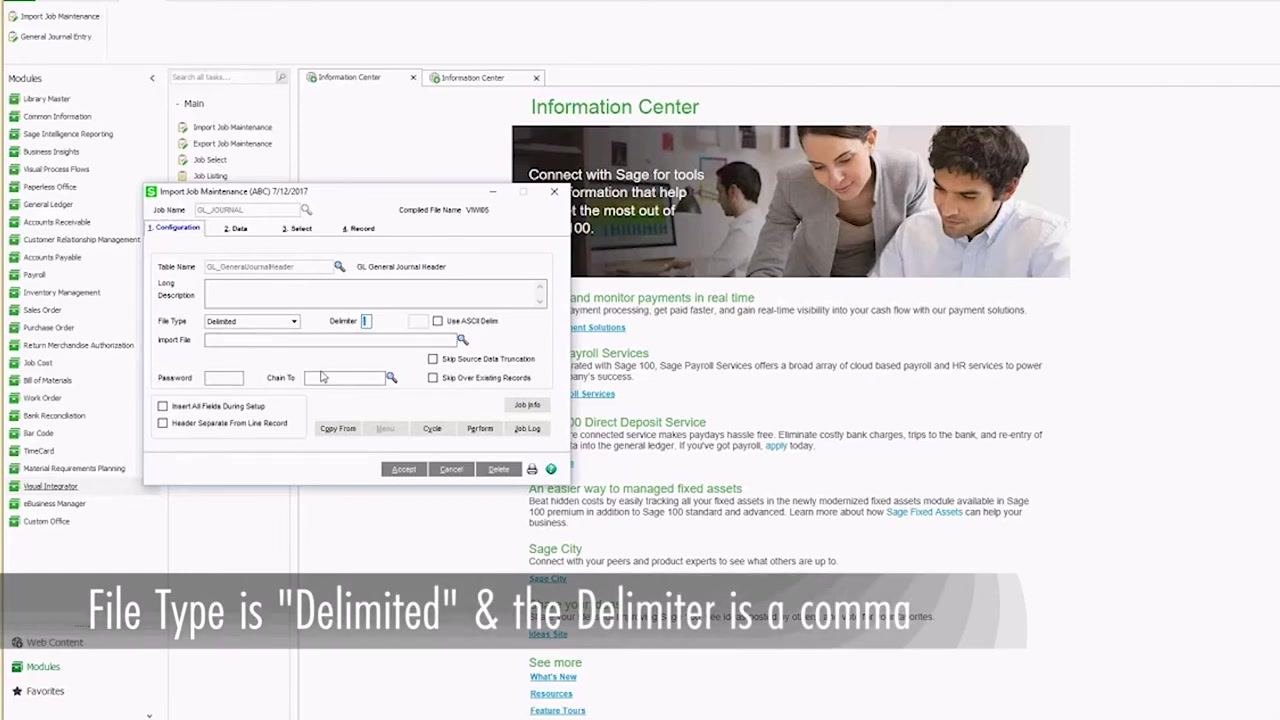Image resolution: width=1280 pixels, height=720 pixels.
Task: Click the Copy From button
Action: (338, 429)
